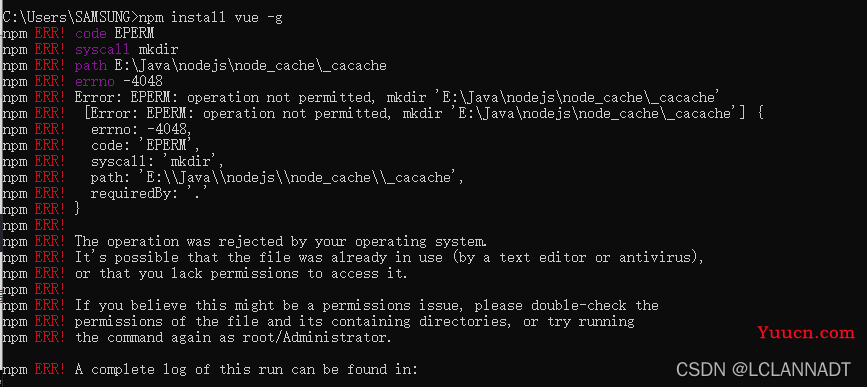Viewport: 867px width, 387px height.
Task: Click the purple 'code' keyword
Action: click(x=91, y=34)
